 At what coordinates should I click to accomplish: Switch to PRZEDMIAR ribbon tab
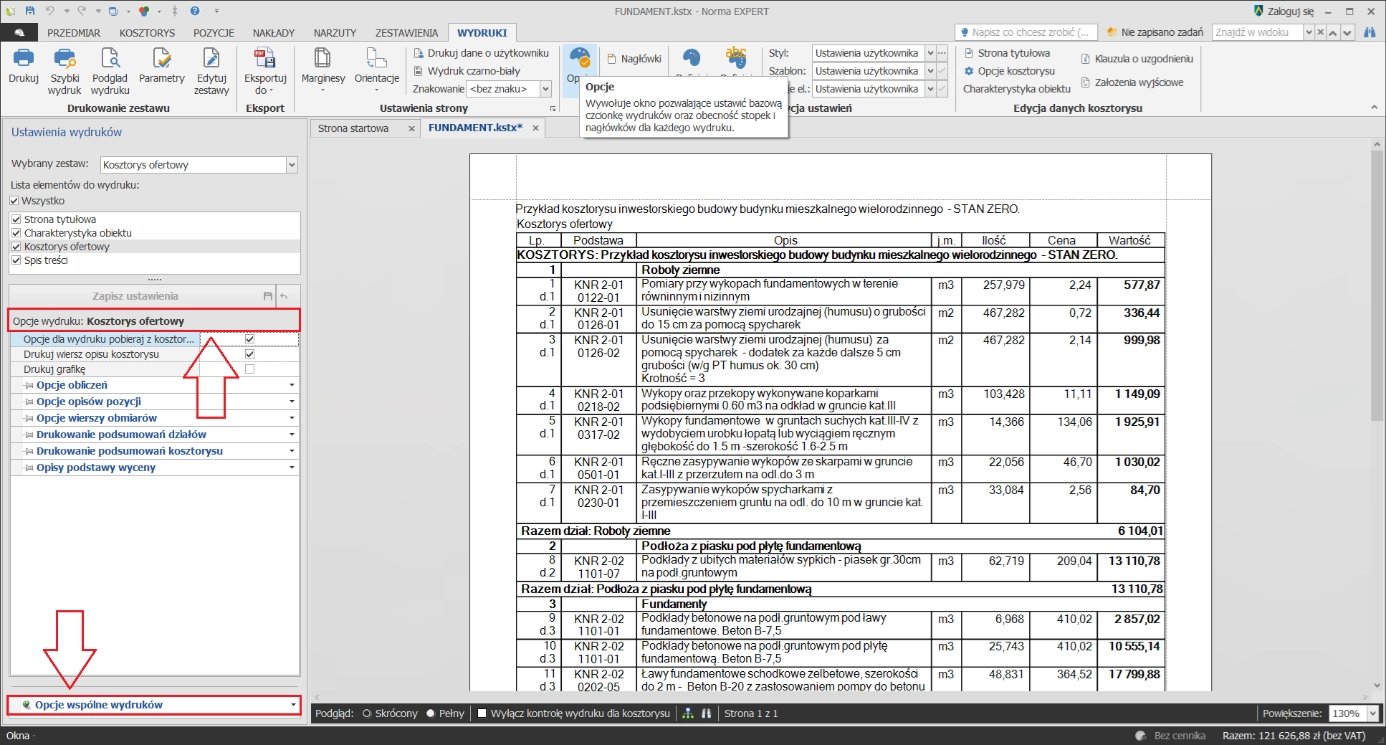(74, 32)
